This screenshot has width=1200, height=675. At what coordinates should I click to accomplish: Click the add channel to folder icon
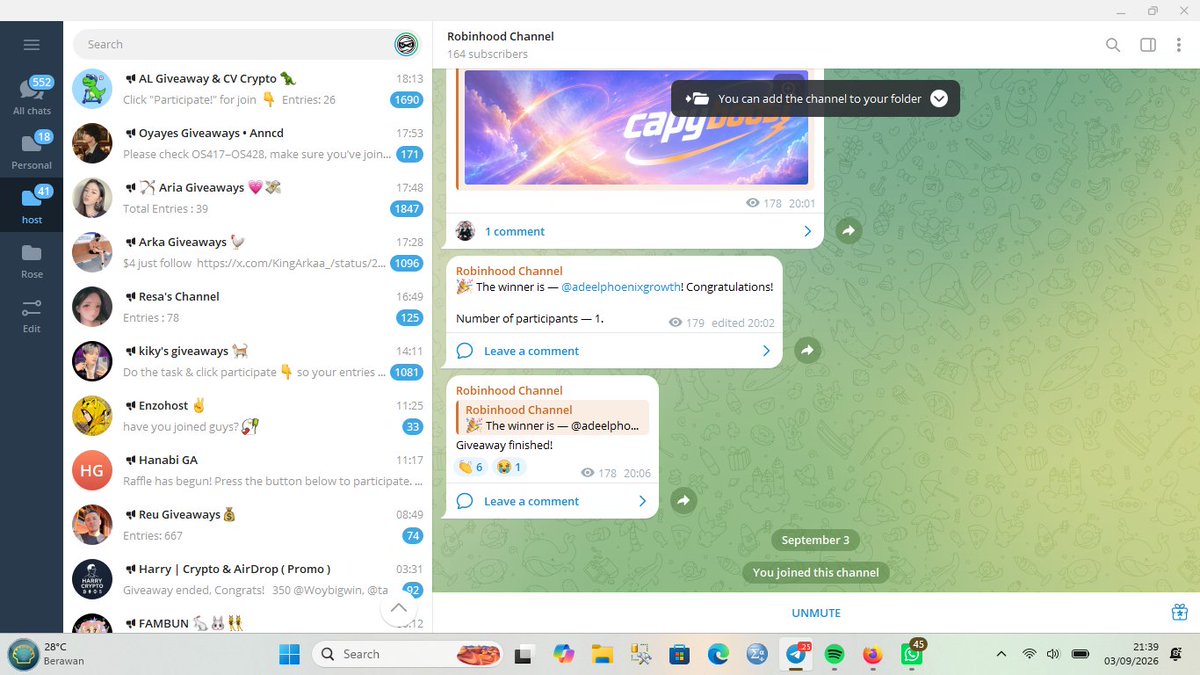click(x=696, y=98)
